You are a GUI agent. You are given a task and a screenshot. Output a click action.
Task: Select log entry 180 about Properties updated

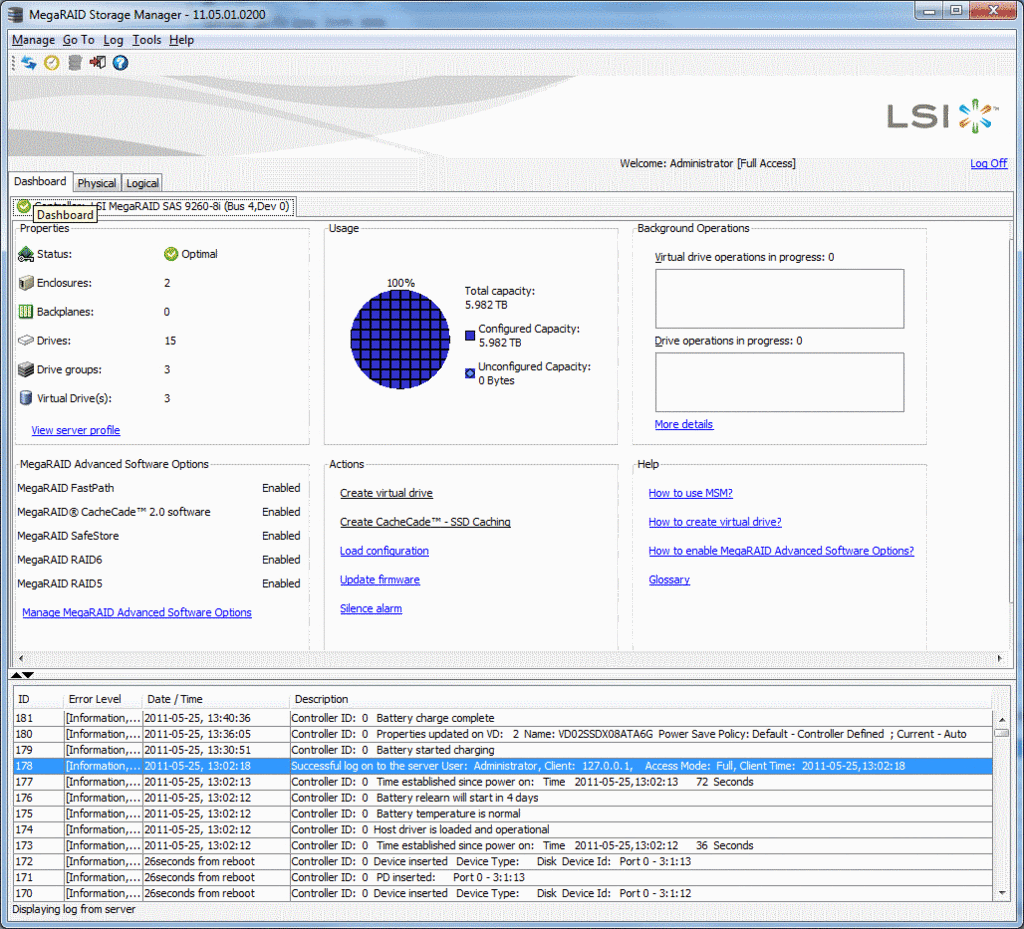tap(500, 734)
